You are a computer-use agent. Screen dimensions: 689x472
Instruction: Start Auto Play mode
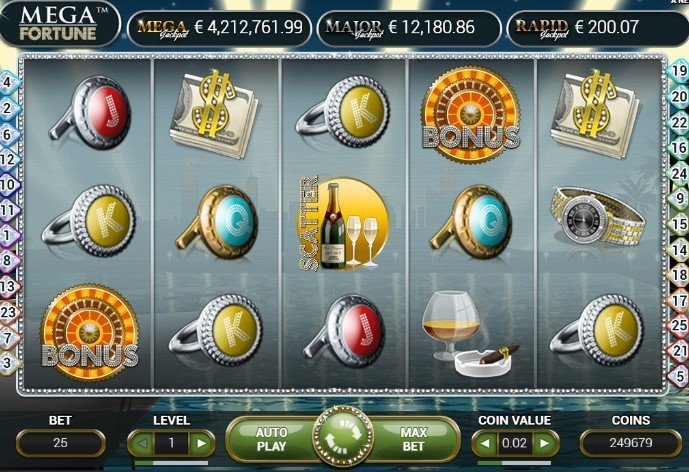(x=272, y=439)
